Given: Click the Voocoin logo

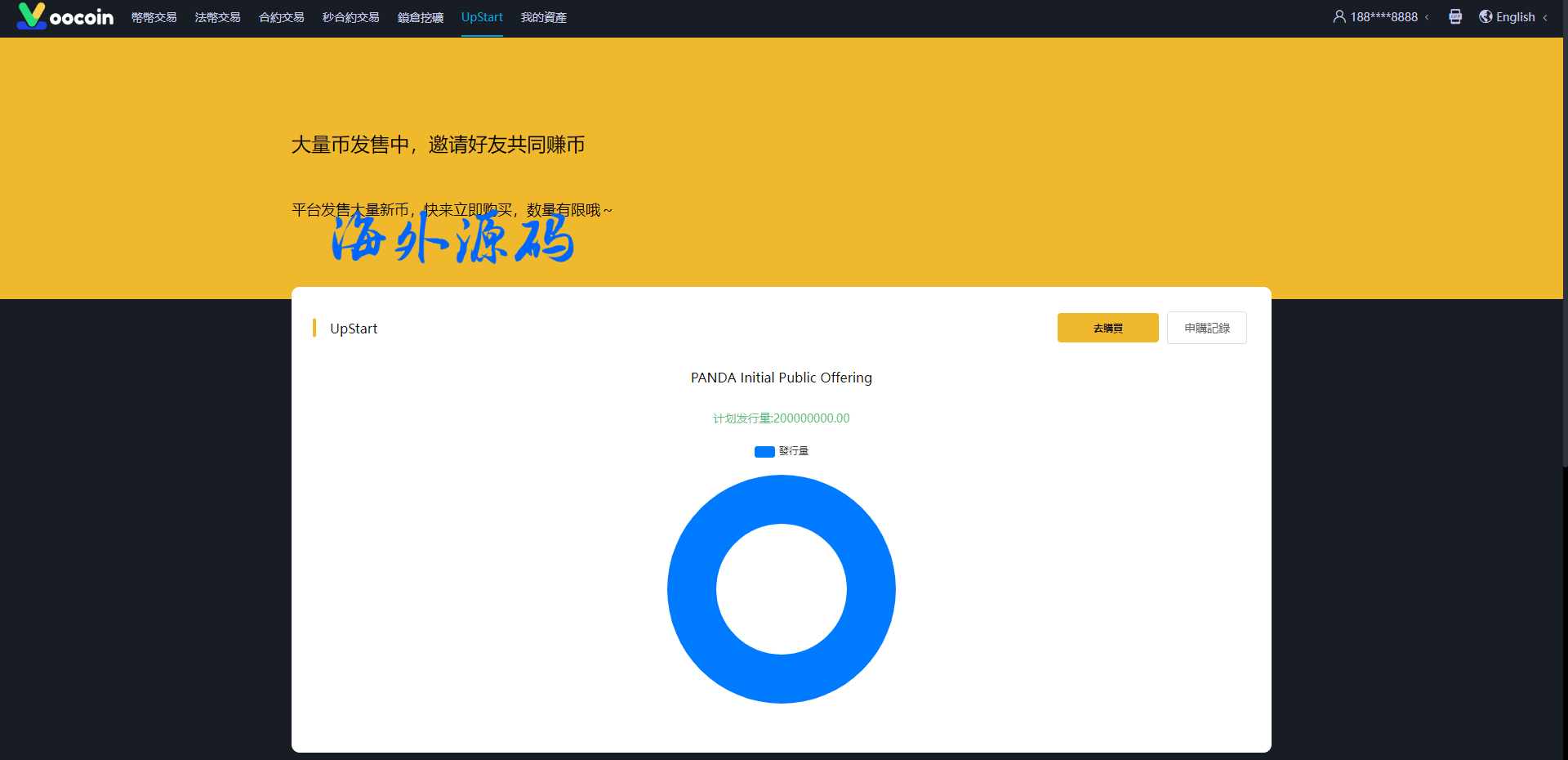Looking at the screenshot, I should [65, 16].
